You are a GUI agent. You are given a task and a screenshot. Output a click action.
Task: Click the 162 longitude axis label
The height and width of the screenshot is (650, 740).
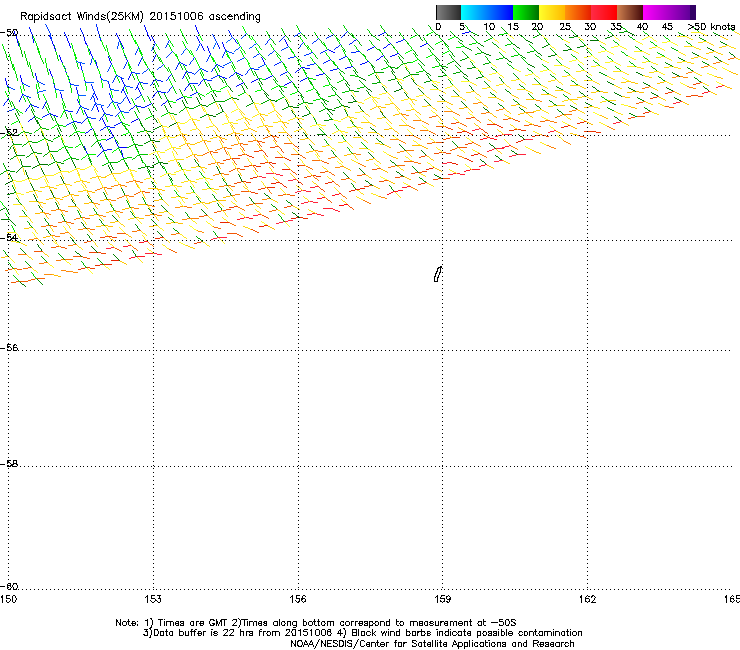[587, 599]
